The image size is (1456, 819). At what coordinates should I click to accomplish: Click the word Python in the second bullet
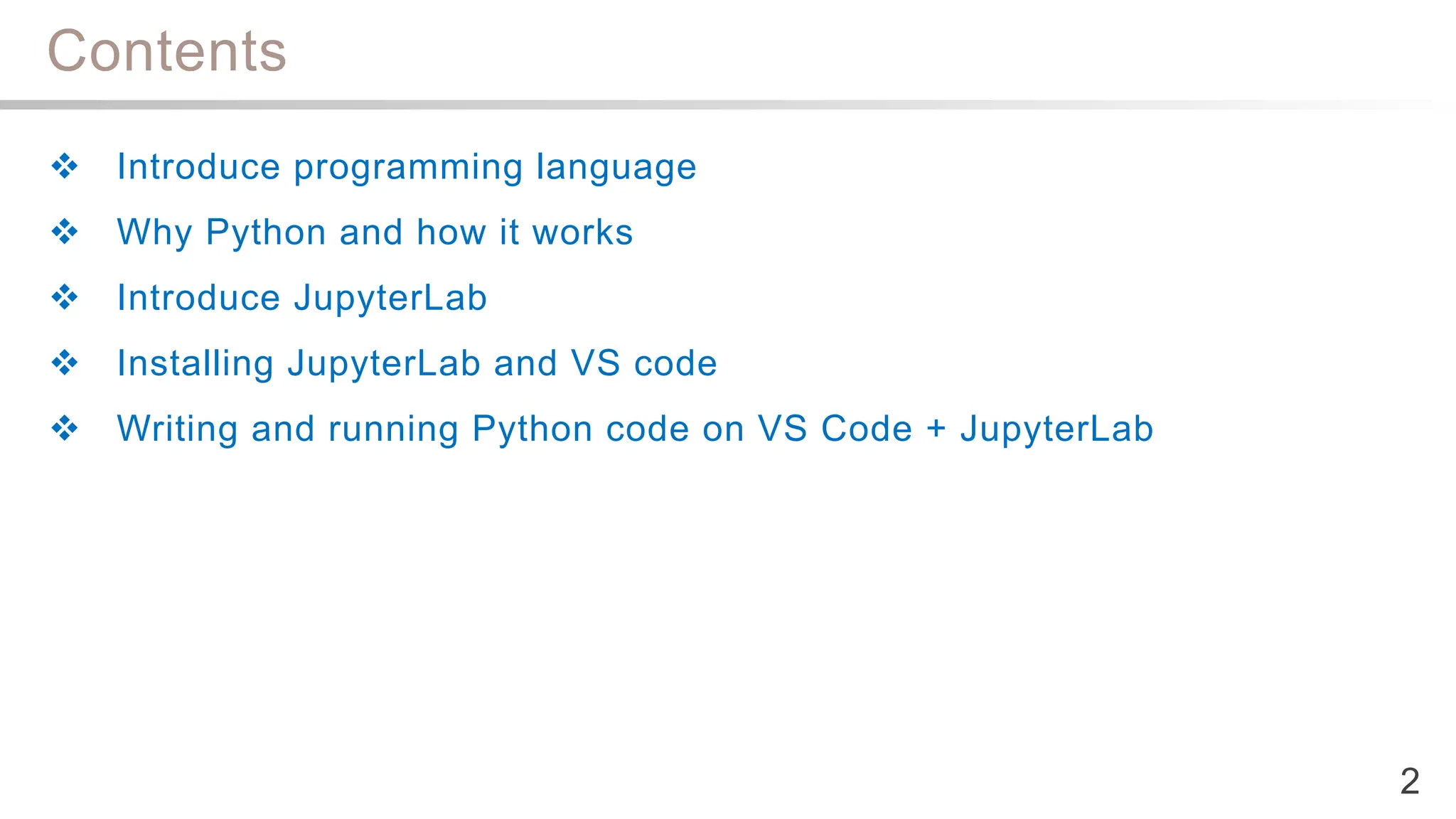click(266, 233)
